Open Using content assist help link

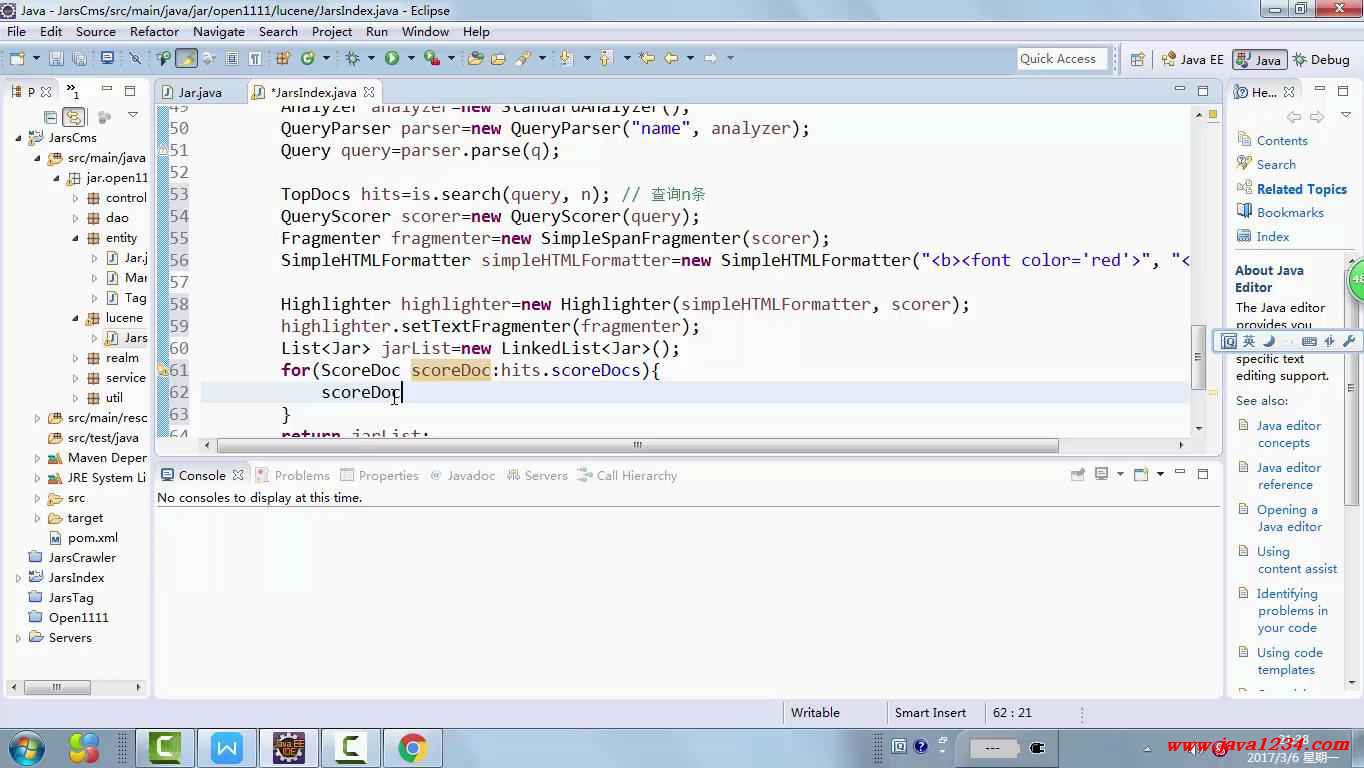coord(1297,560)
